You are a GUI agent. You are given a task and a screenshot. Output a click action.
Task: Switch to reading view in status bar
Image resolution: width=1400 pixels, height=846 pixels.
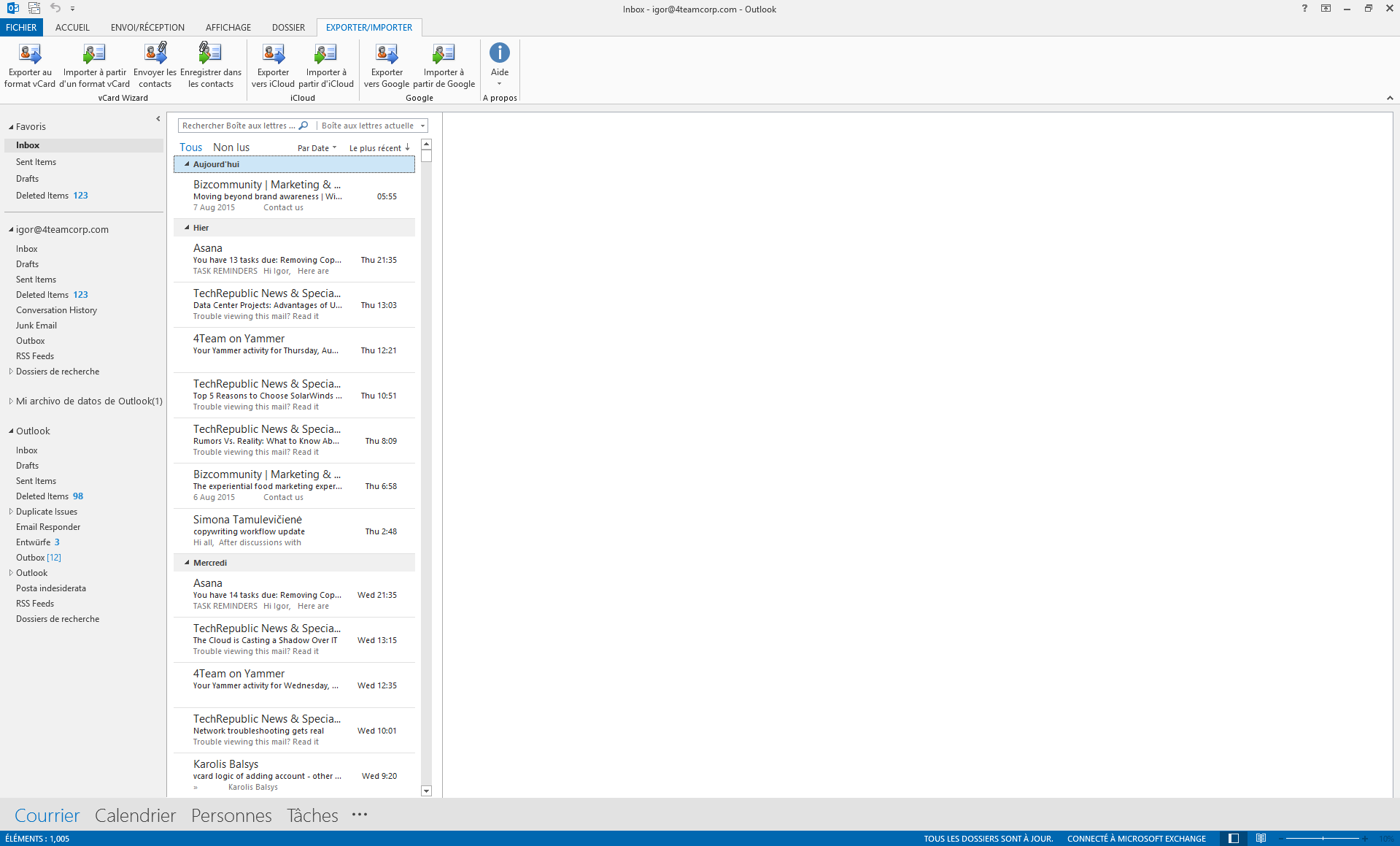[x=1261, y=838]
